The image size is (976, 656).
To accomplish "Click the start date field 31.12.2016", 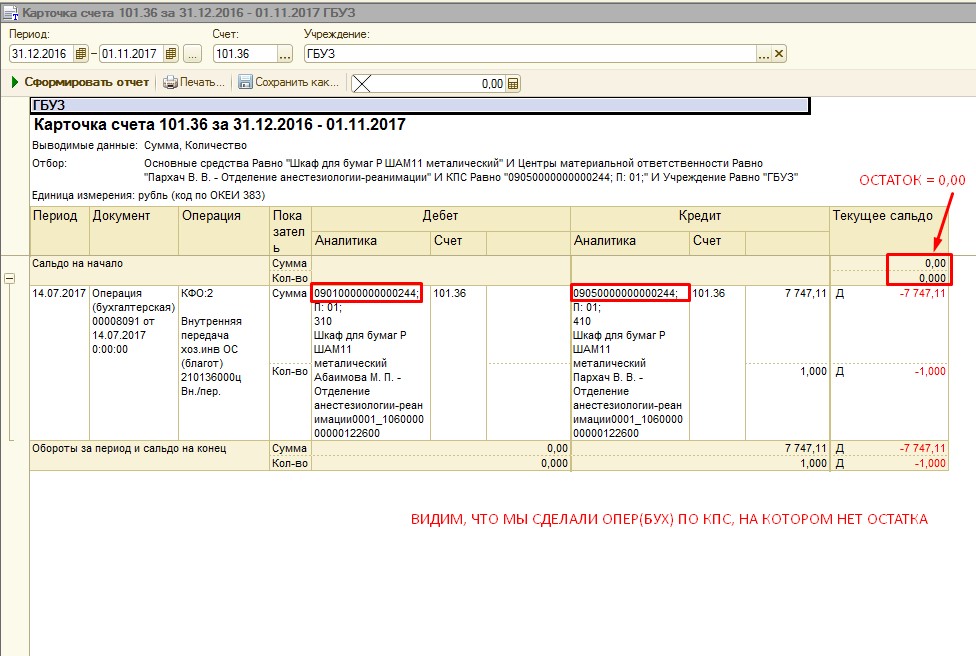I will point(40,54).
